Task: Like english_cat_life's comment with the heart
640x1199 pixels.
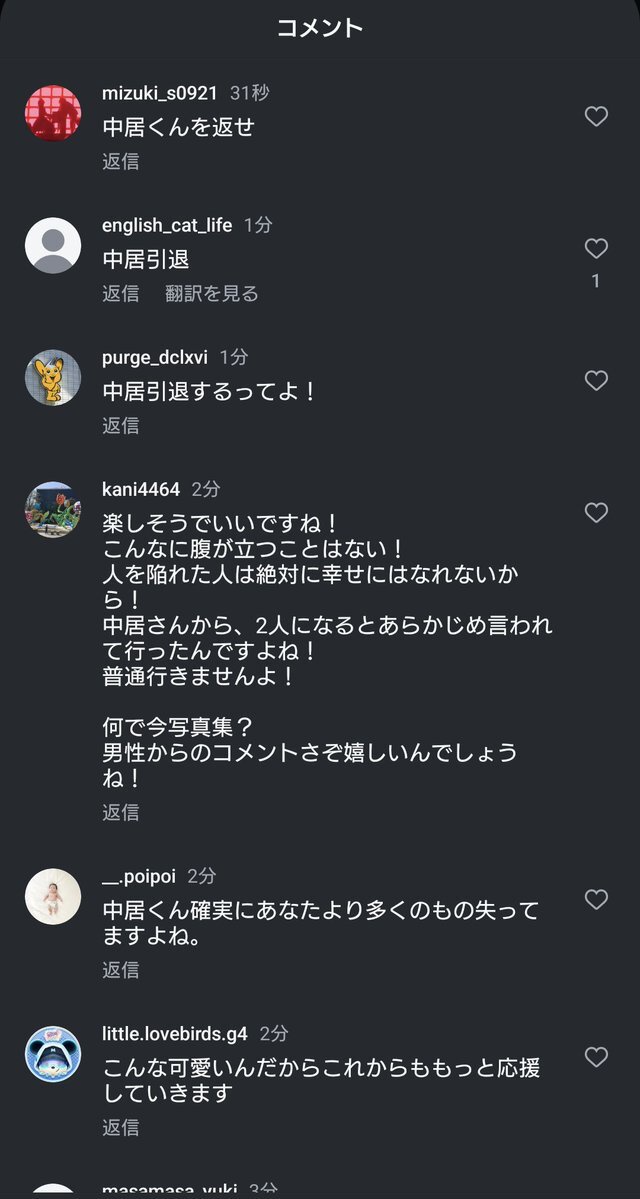Action: point(596,249)
